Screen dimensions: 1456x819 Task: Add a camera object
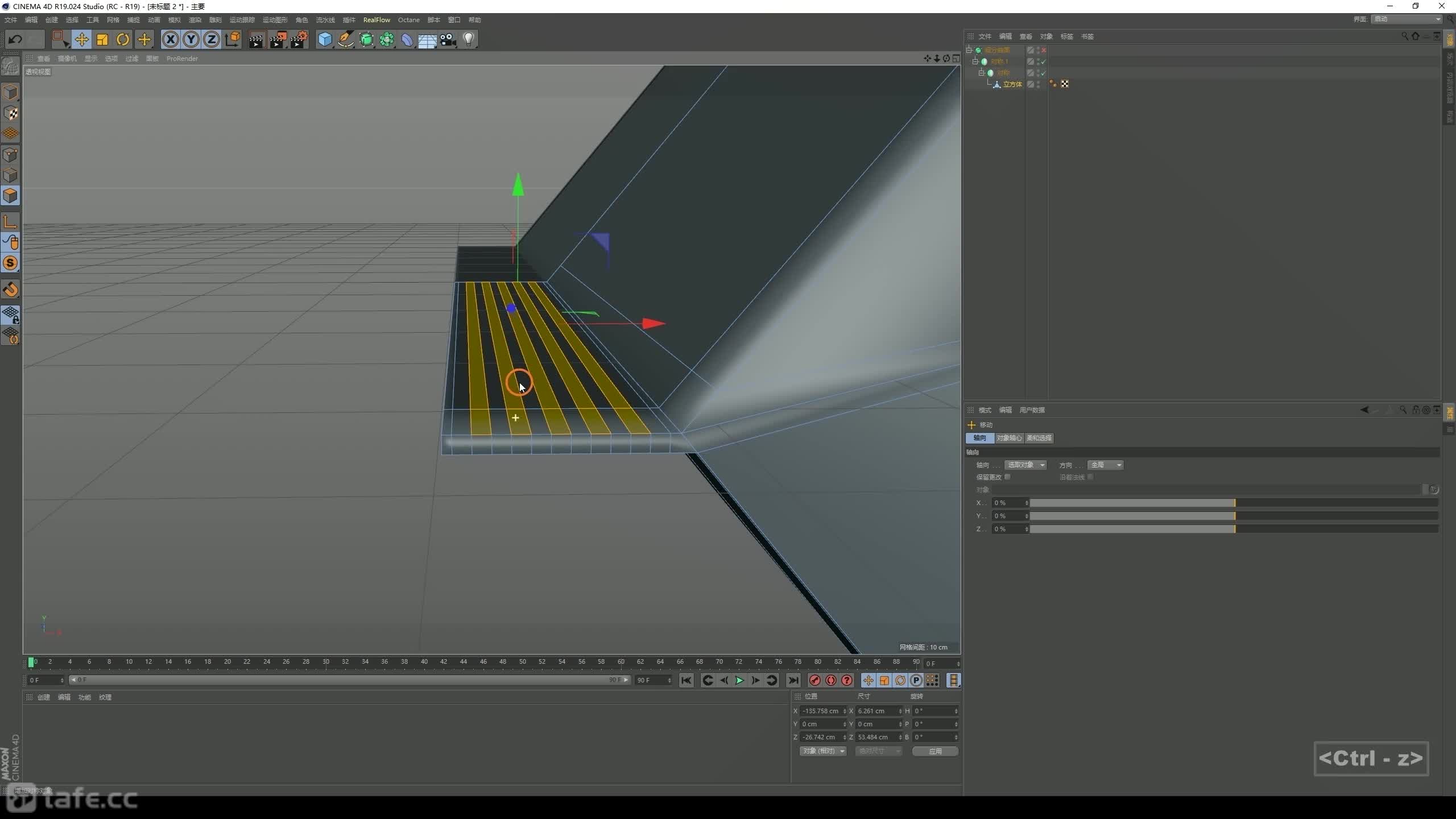[x=448, y=39]
